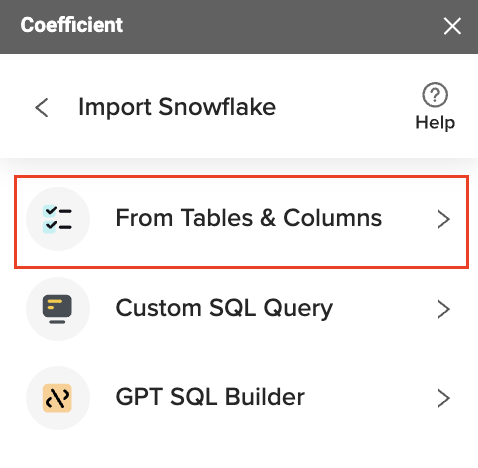478x468 pixels.
Task: Expand the From Tables & Columns chevron
Action: click(444, 219)
